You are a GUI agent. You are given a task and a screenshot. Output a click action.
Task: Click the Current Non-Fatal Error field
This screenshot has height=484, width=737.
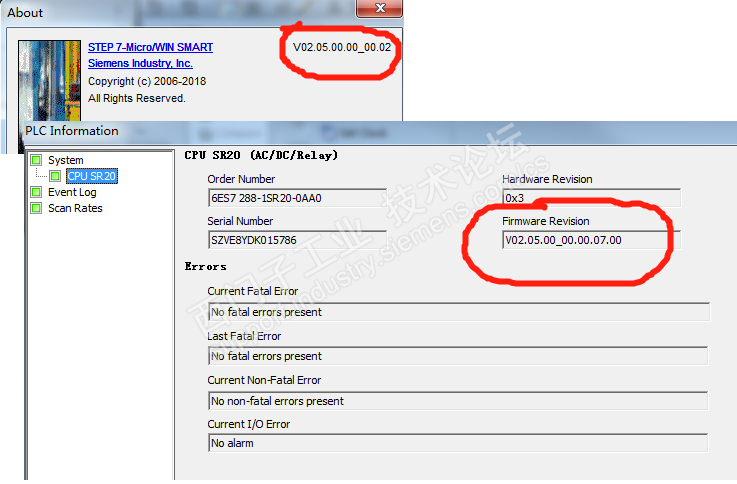tap(458, 401)
